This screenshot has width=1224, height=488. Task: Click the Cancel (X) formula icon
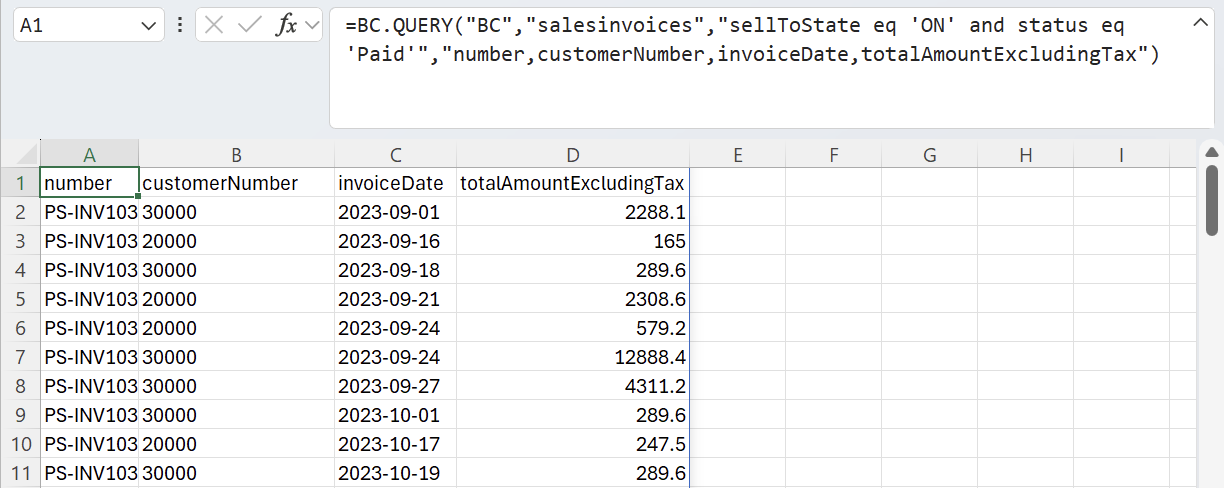213,26
